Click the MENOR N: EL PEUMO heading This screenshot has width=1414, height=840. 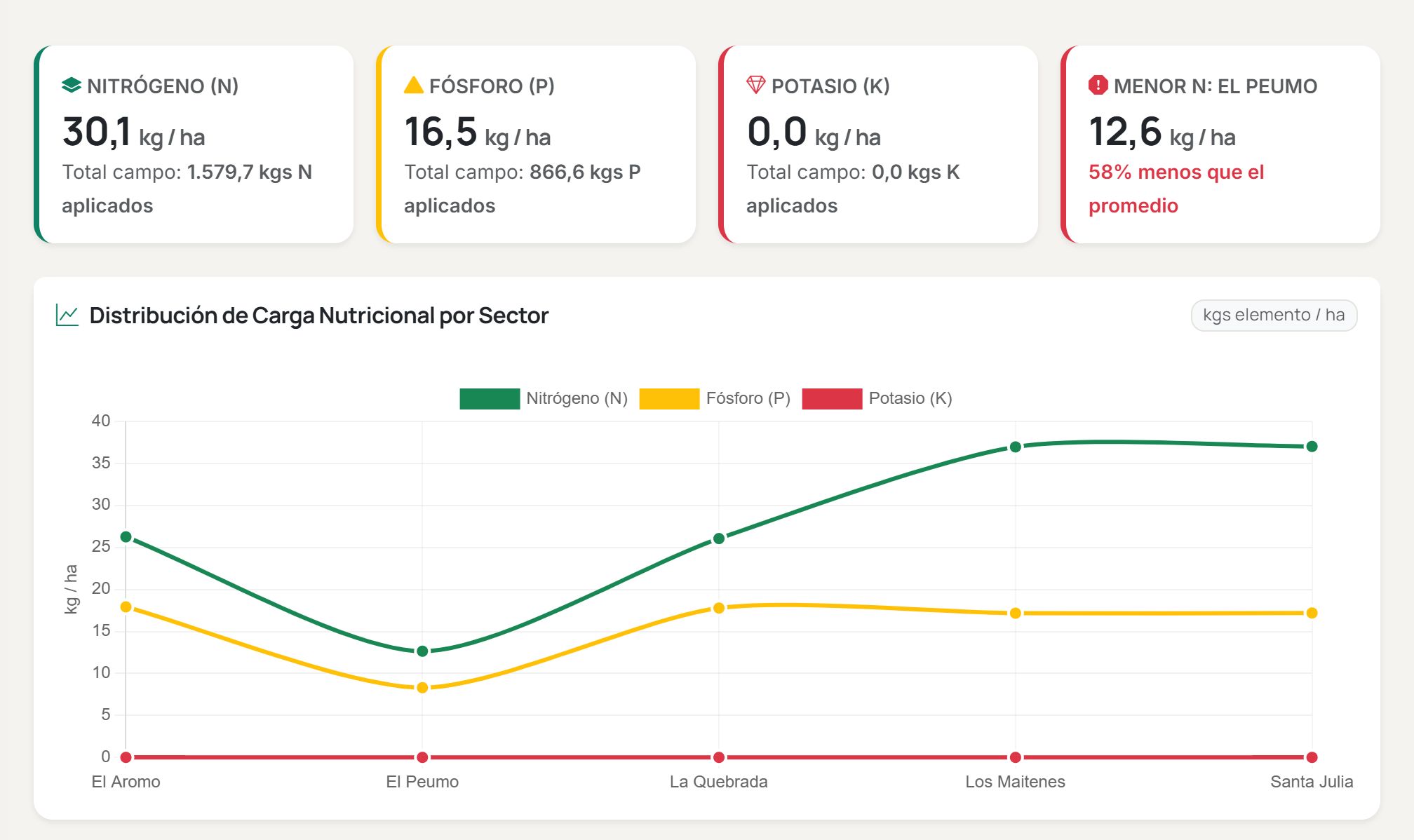[x=1216, y=86]
